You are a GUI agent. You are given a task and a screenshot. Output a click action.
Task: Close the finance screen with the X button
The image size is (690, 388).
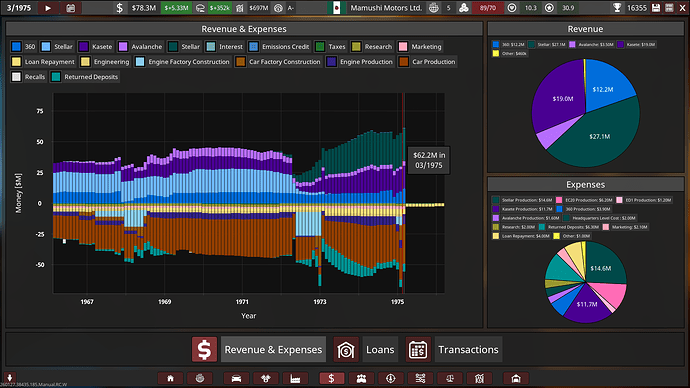(683, 8)
